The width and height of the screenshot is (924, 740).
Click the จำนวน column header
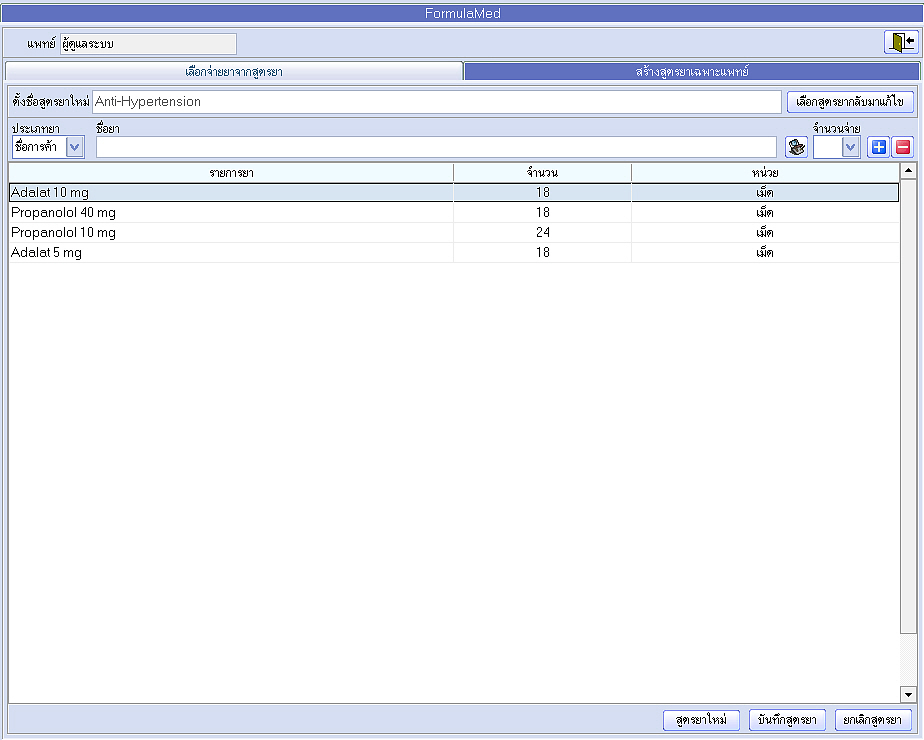(x=542, y=173)
